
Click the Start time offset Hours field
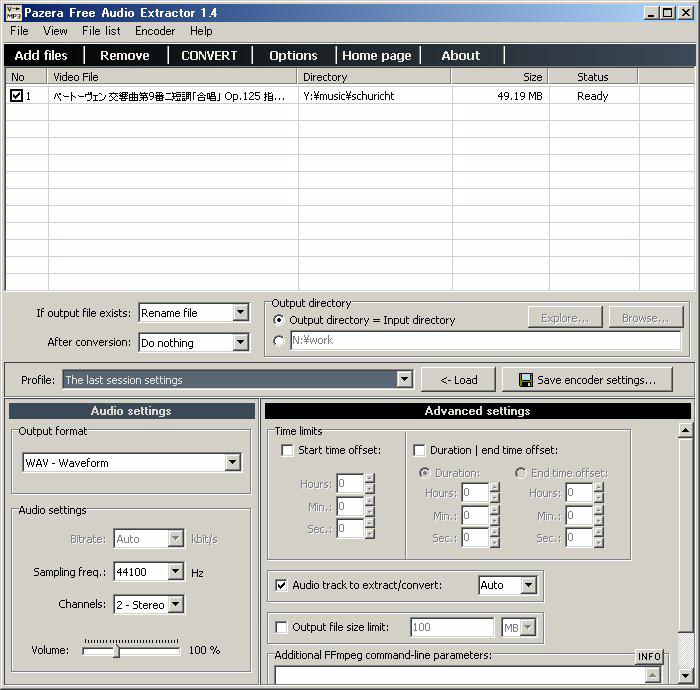click(350, 483)
